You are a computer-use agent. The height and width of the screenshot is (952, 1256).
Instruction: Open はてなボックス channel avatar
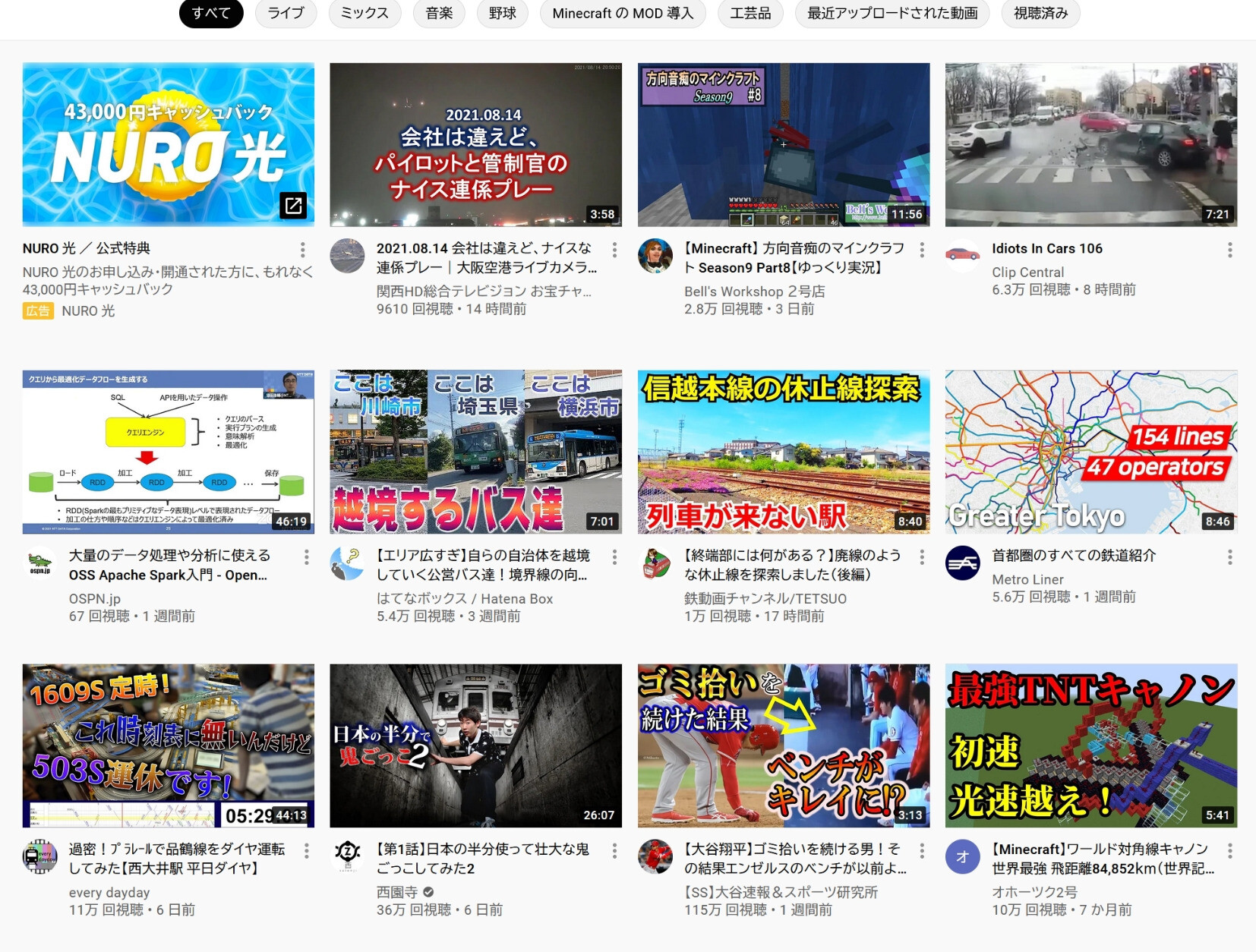[347, 563]
